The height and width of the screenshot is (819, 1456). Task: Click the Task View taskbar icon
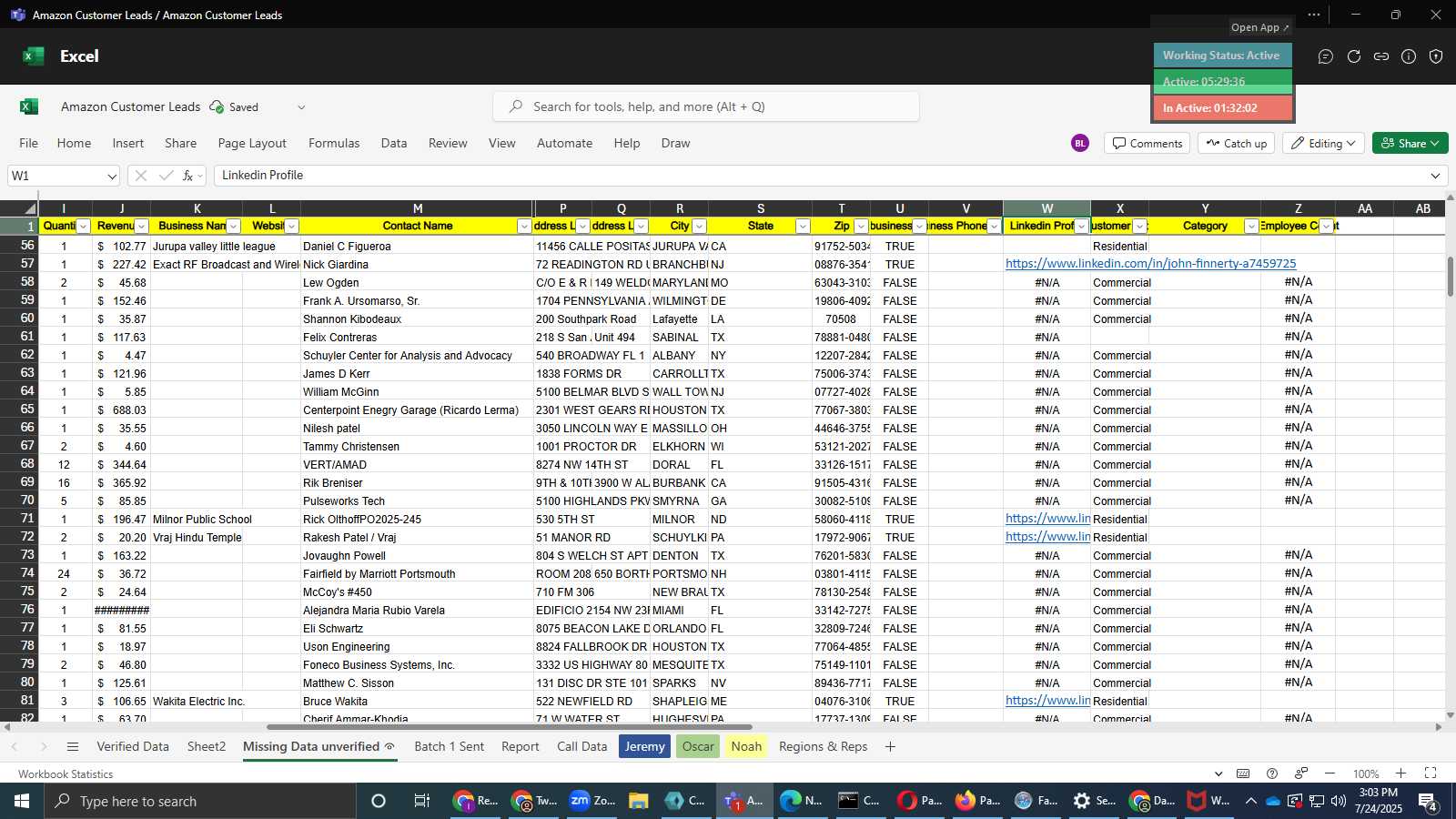421,801
